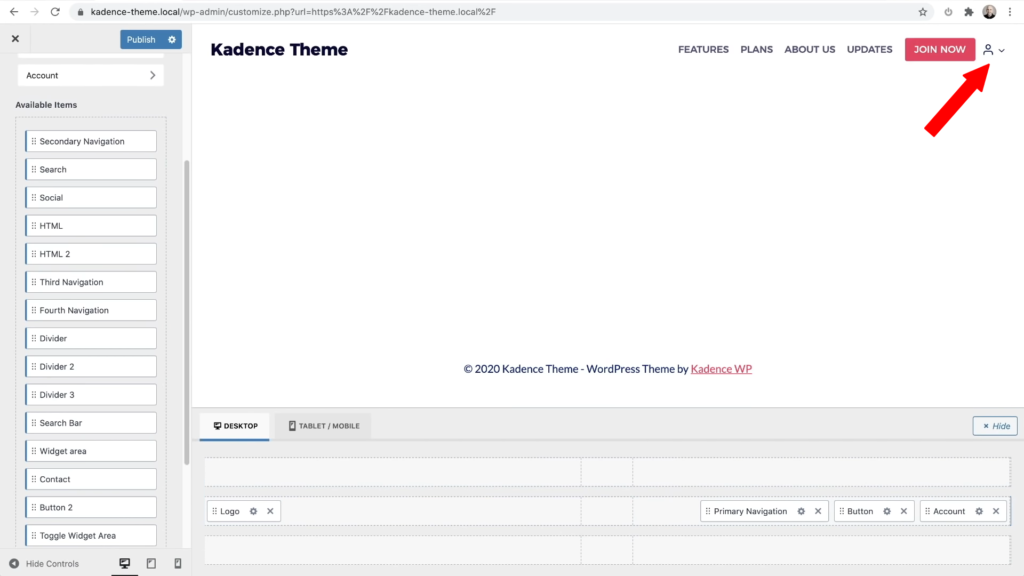Go forward in browser history
1024x576 pixels.
click(35, 12)
